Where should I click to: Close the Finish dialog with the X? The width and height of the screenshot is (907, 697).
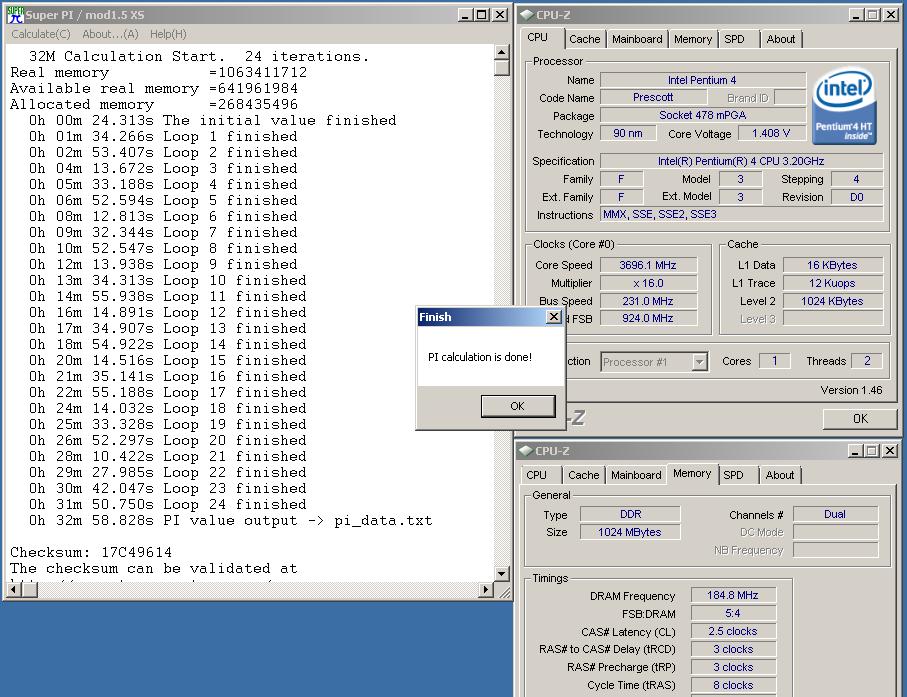(554, 316)
